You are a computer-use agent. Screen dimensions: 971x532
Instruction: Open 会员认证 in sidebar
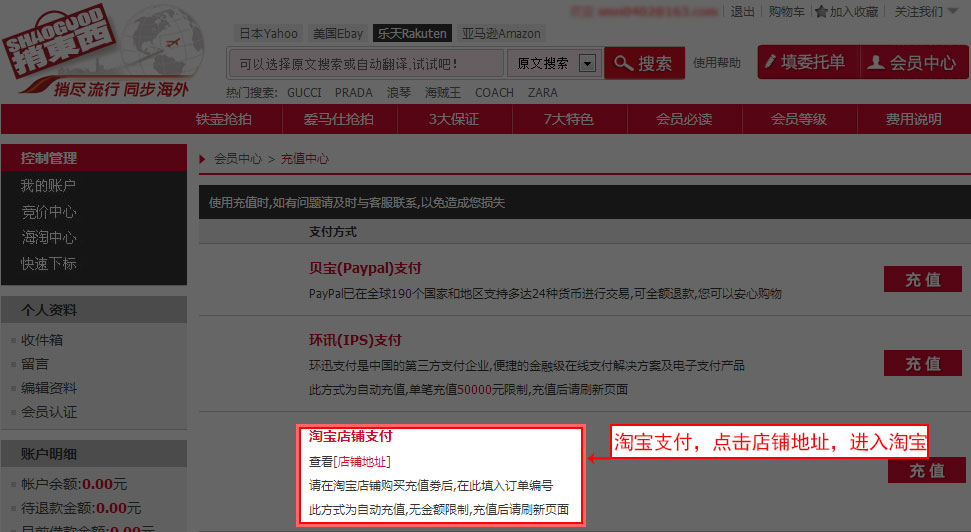click(x=48, y=412)
